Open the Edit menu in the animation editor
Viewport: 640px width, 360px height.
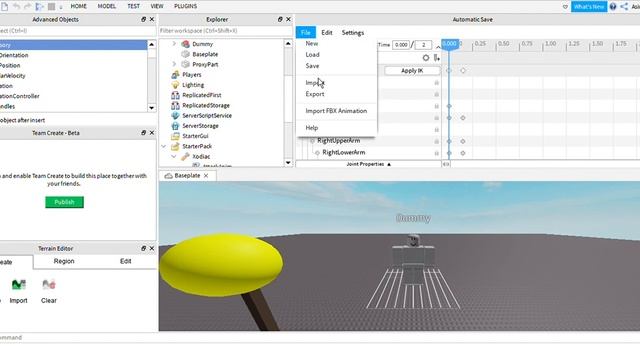327,33
